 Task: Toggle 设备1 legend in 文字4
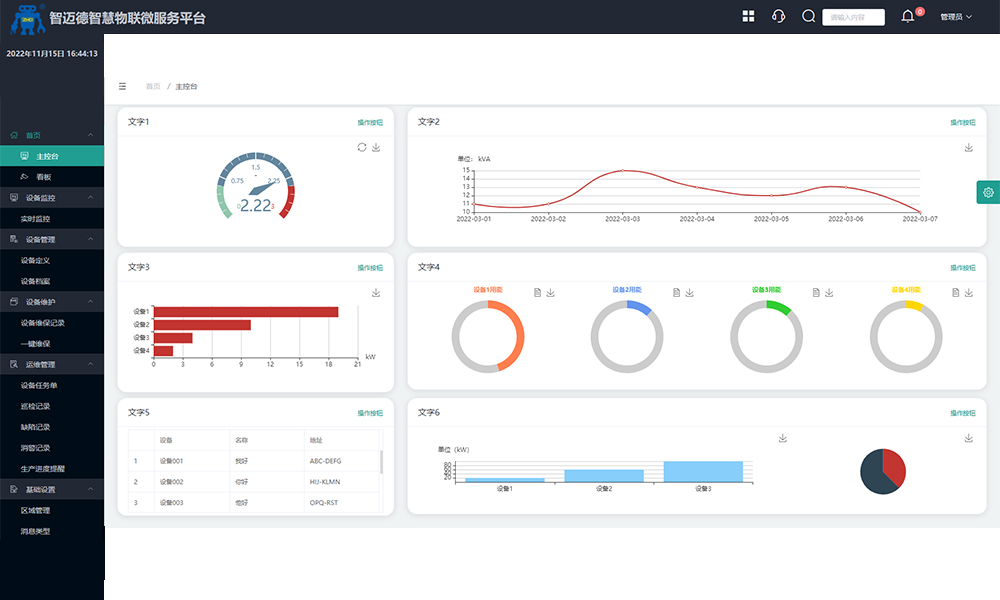488,289
